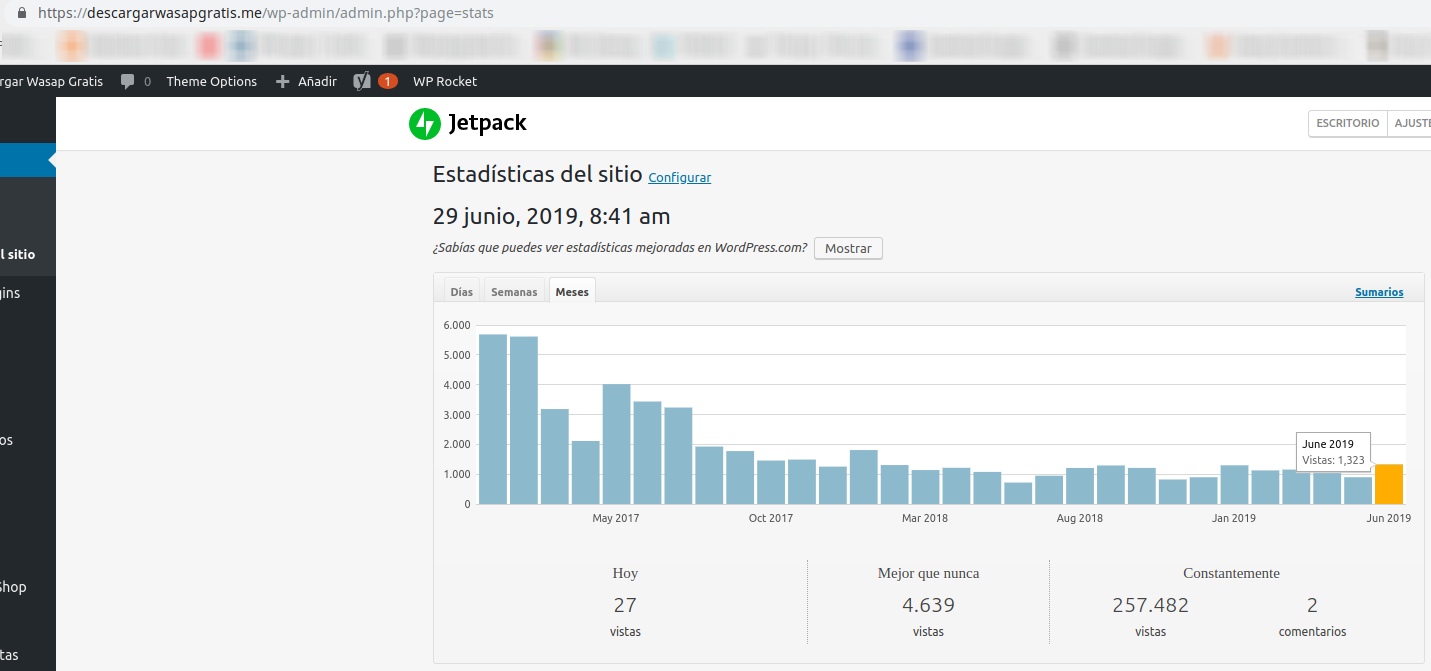The height and width of the screenshot is (671, 1431).
Task: Click the 257.482 total views value
Action: click(1150, 605)
